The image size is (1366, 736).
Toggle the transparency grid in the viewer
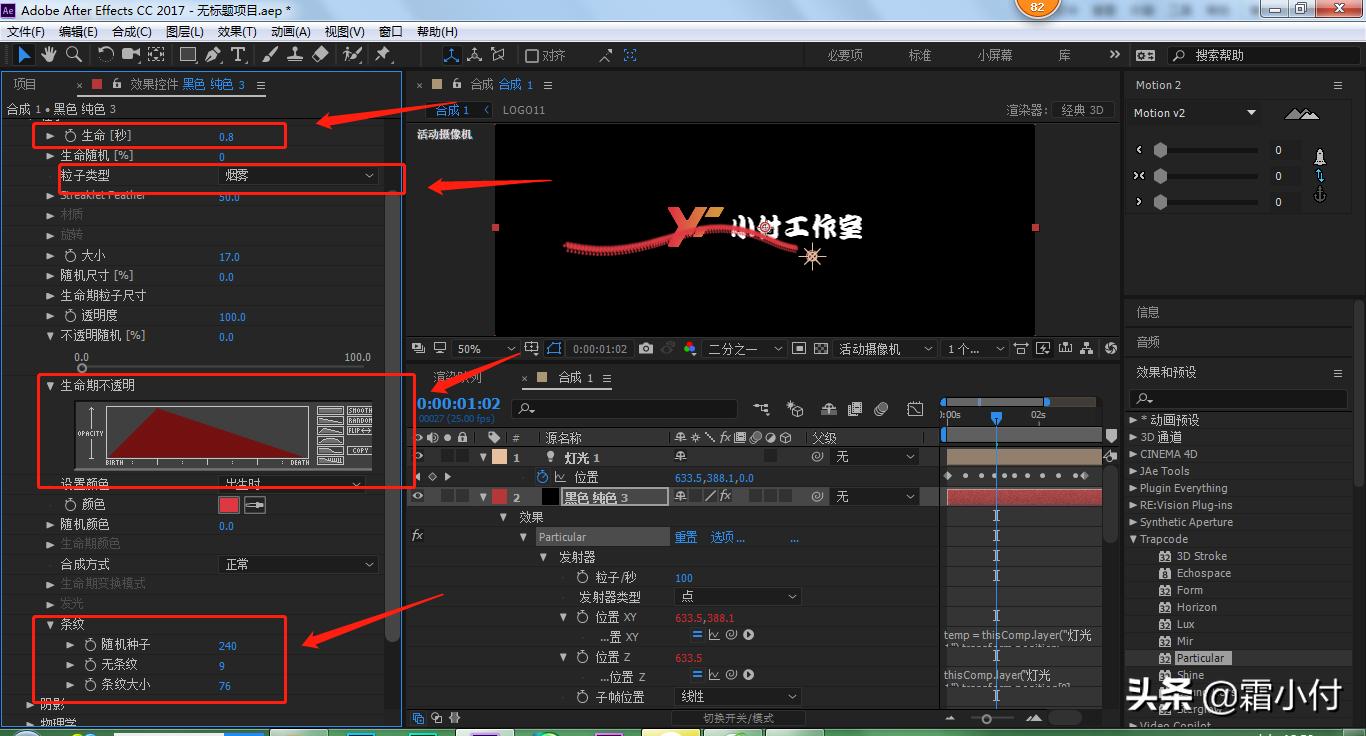click(x=821, y=349)
